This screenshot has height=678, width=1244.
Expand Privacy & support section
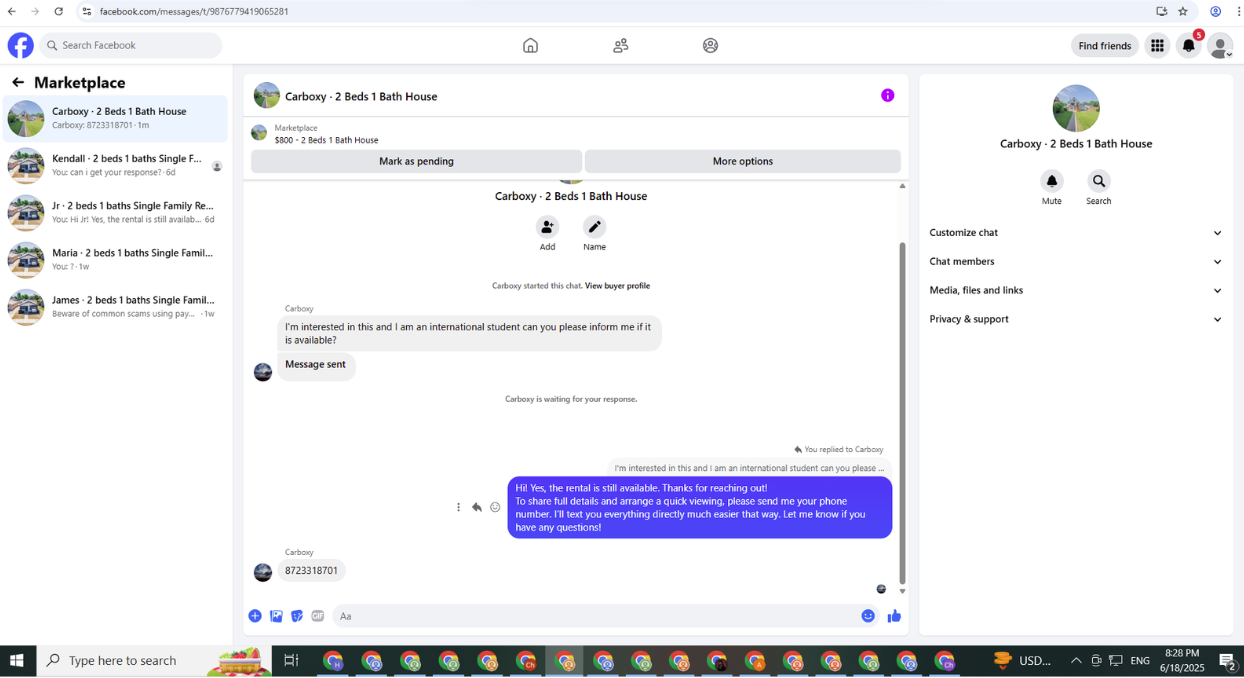click(1076, 320)
